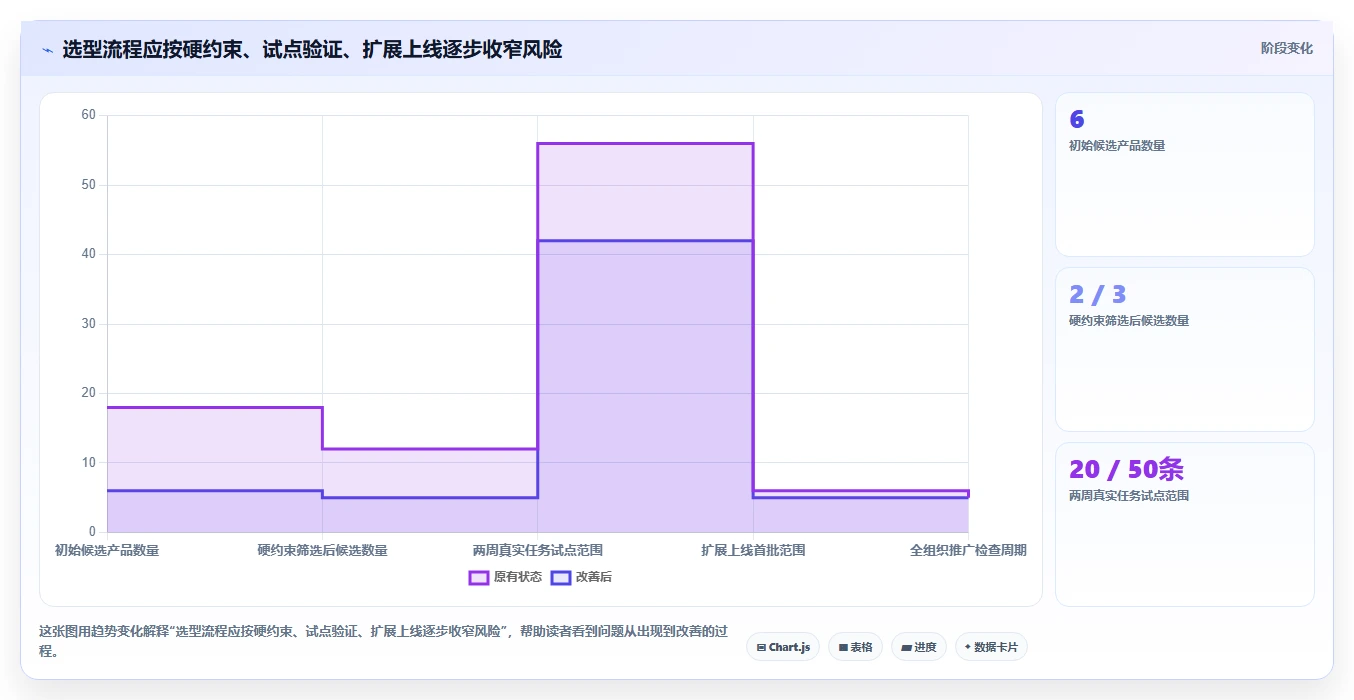Image resolution: width=1354 pixels, height=700 pixels.
Task: Click x-axis label 全组织推广检查周期
Action: tap(968, 550)
